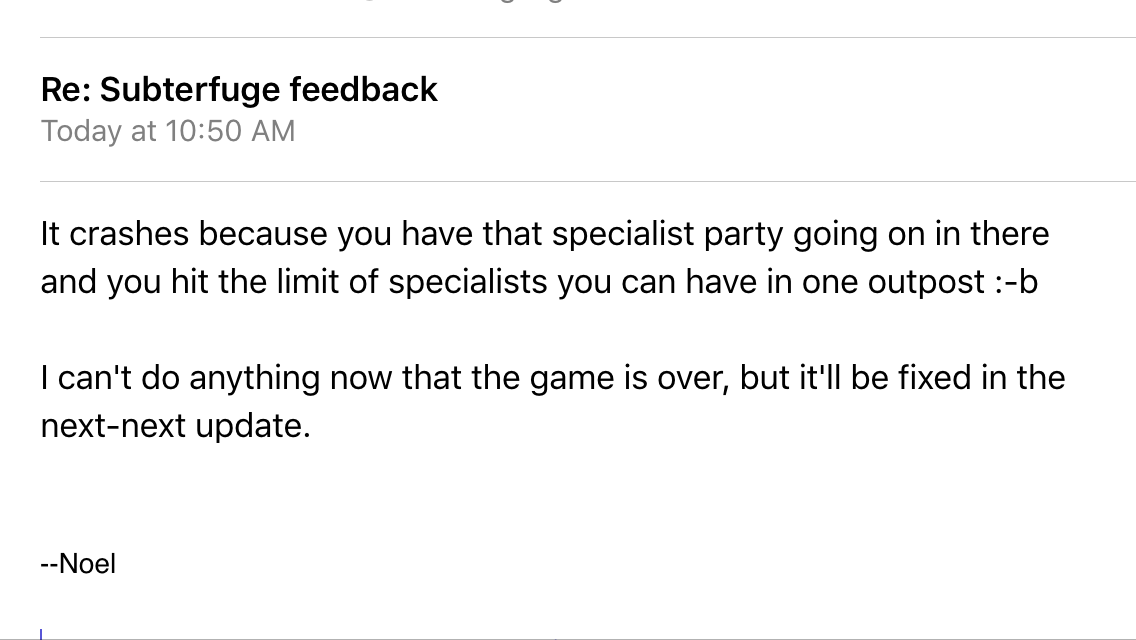Click the 'next-next update.' text
The image size is (1136, 640).
tap(175, 426)
